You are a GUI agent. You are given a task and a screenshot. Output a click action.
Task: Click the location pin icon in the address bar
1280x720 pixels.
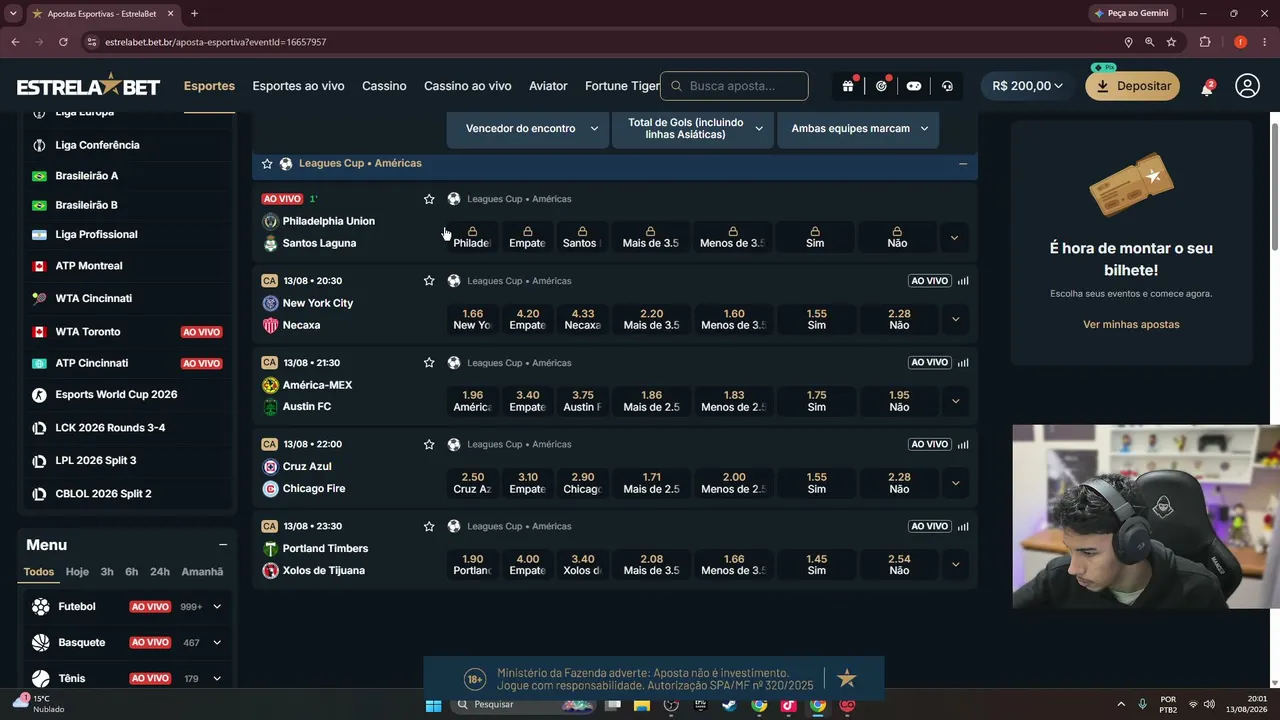[x=1129, y=42]
